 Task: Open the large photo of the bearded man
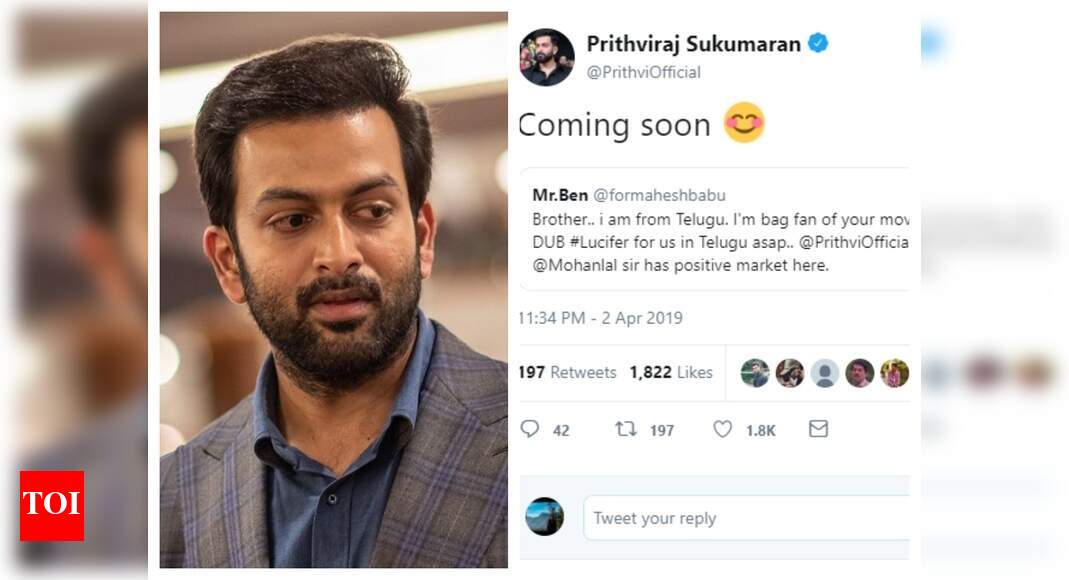[333, 290]
